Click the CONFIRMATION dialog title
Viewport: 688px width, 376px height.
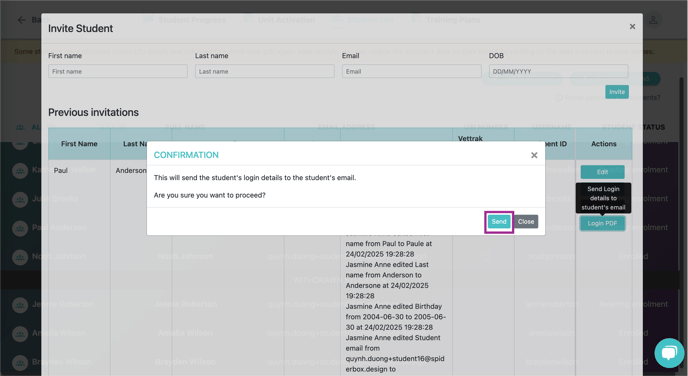186,155
